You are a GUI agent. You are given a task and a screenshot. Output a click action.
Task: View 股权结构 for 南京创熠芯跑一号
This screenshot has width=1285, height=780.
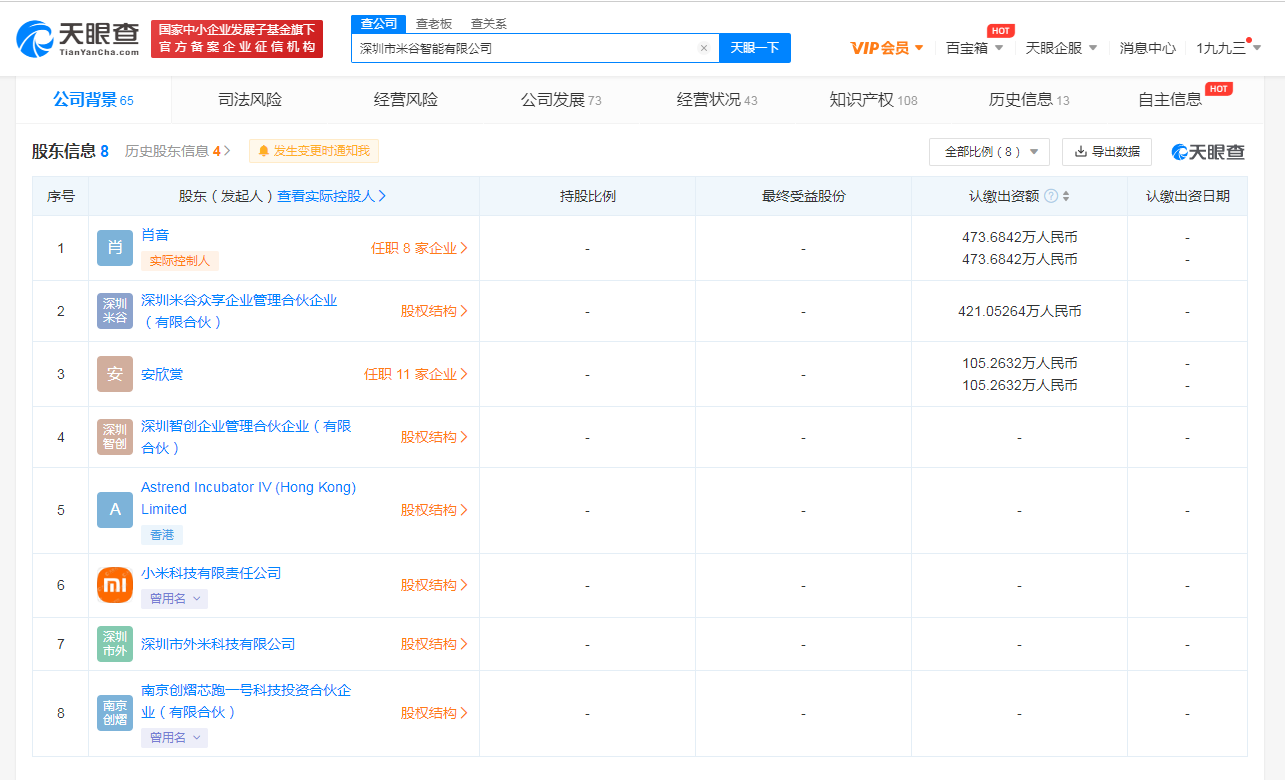[434, 713]
